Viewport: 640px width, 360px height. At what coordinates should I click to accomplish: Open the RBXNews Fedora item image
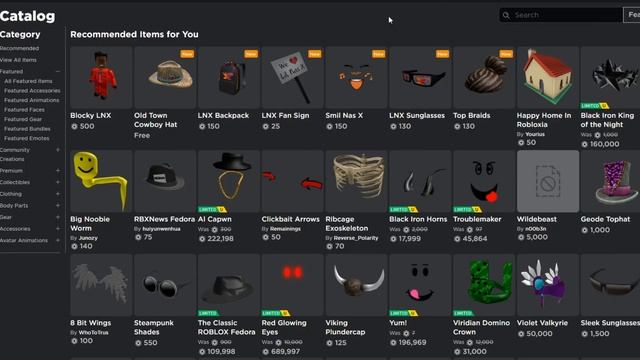165,181
